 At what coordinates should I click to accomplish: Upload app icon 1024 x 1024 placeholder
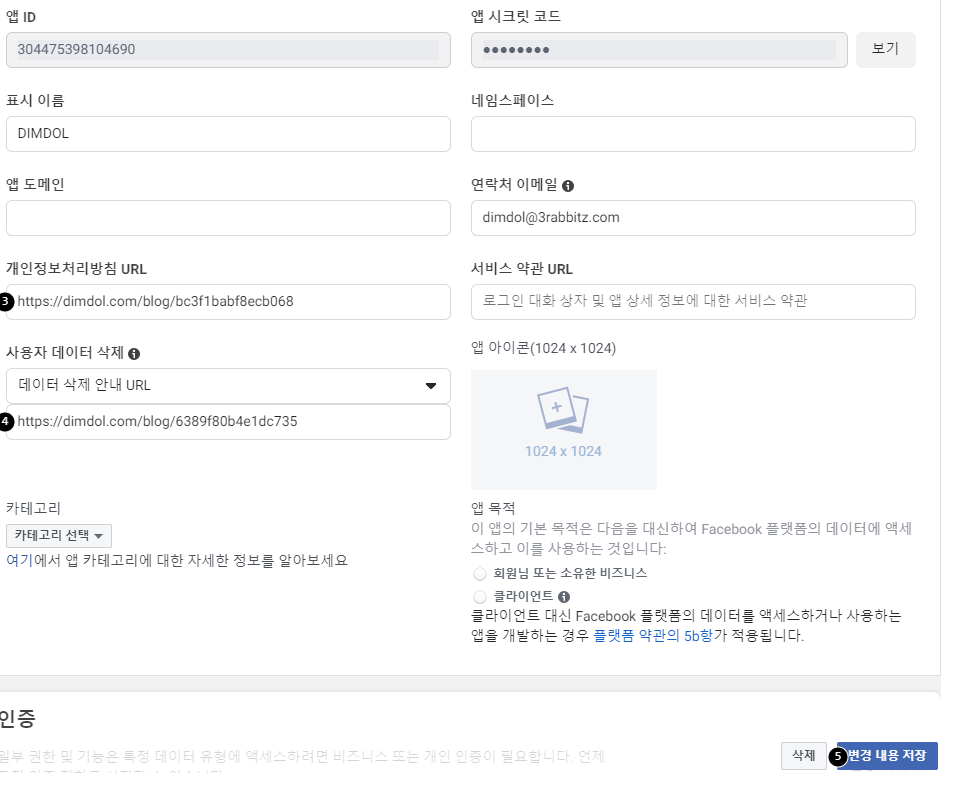[564, 430]
